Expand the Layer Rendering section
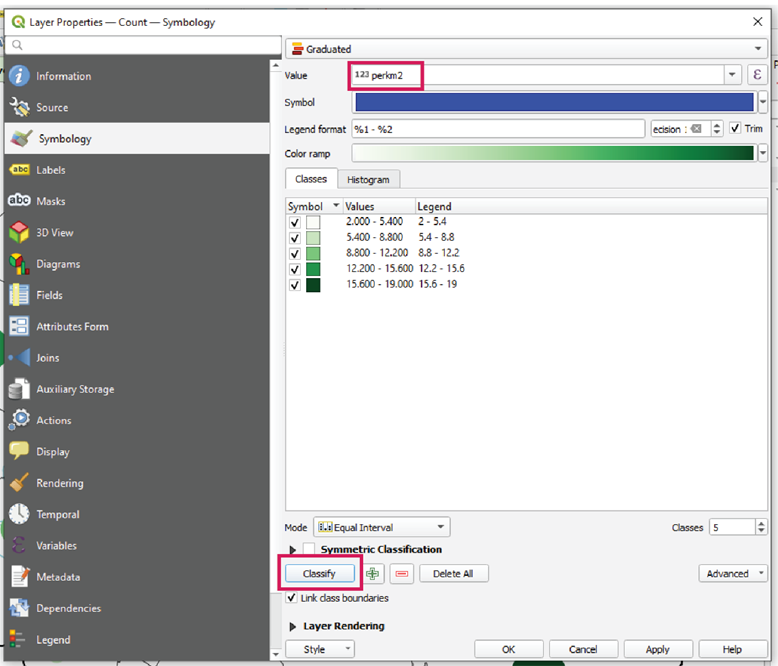 tap(293, 626)
